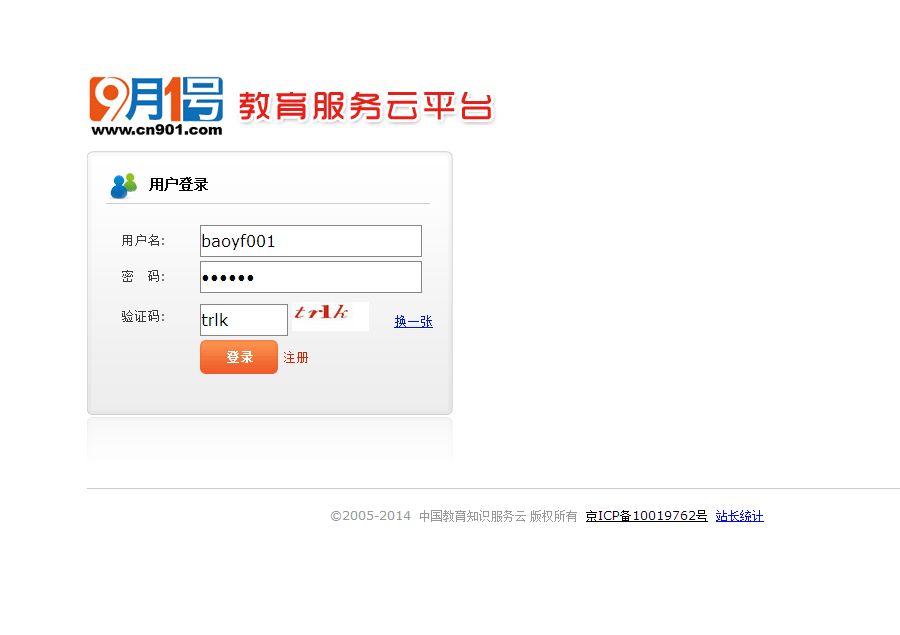Click the 教育服务云平台 banner title
The image size is (900, 635).
tap(365, 106)
